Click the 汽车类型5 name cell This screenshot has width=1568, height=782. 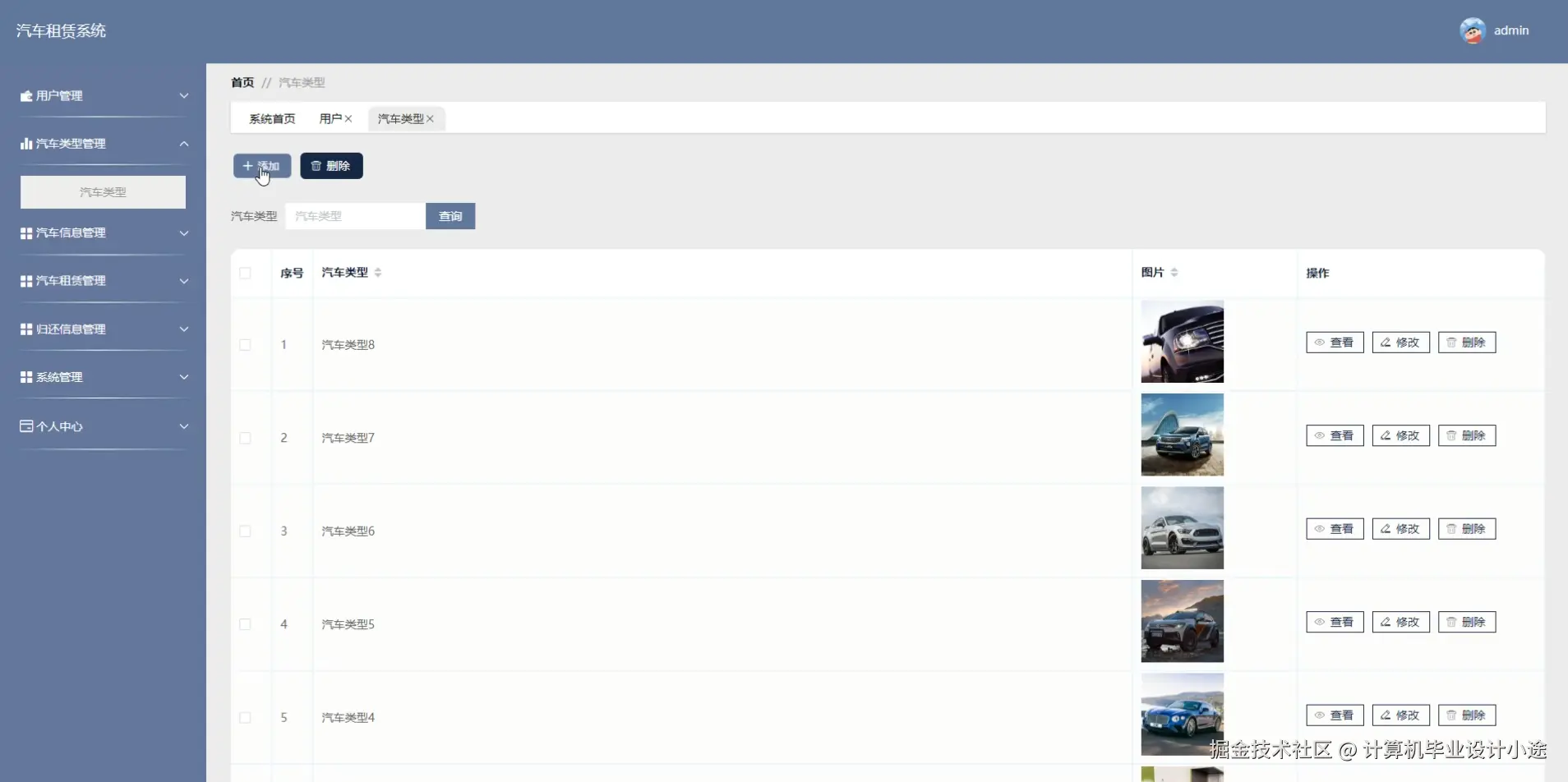348,624
